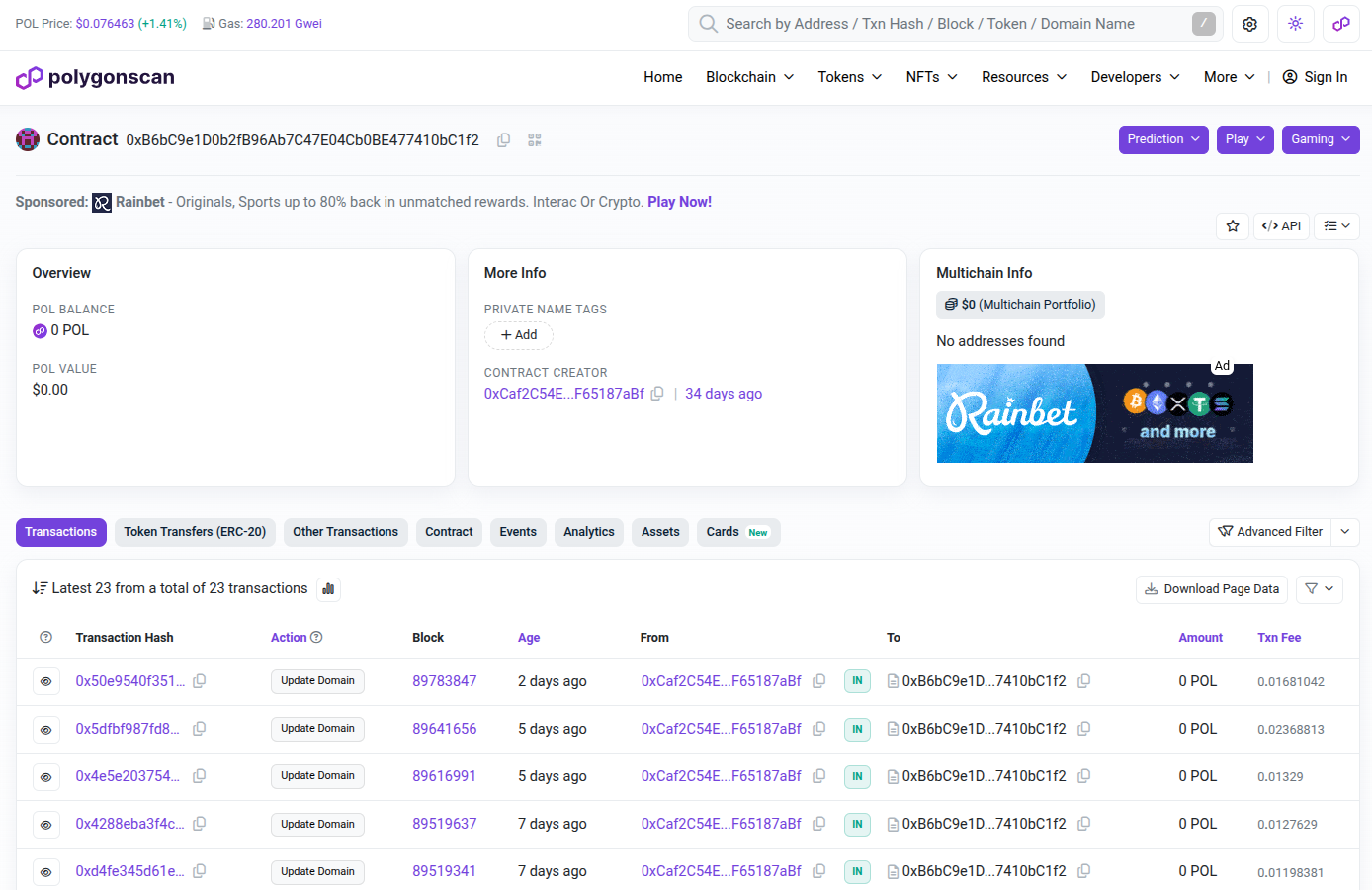The width and height of the screenshot is (1372, 890).
Task: Open the Events tab
Action: point(518,532)
